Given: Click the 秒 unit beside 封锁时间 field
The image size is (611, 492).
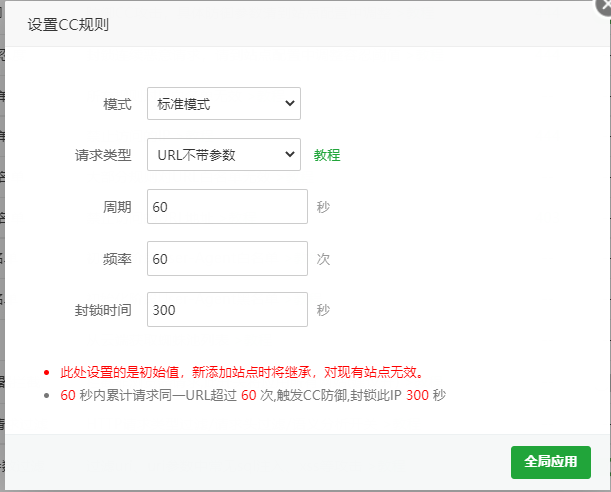Looking at the screenshot, I should pos(323,310).
